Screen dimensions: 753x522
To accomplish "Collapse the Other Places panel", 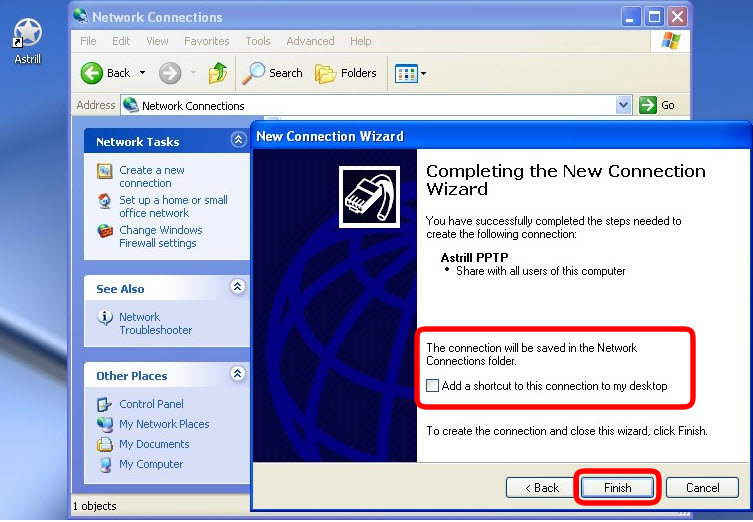I will point(238,375).
